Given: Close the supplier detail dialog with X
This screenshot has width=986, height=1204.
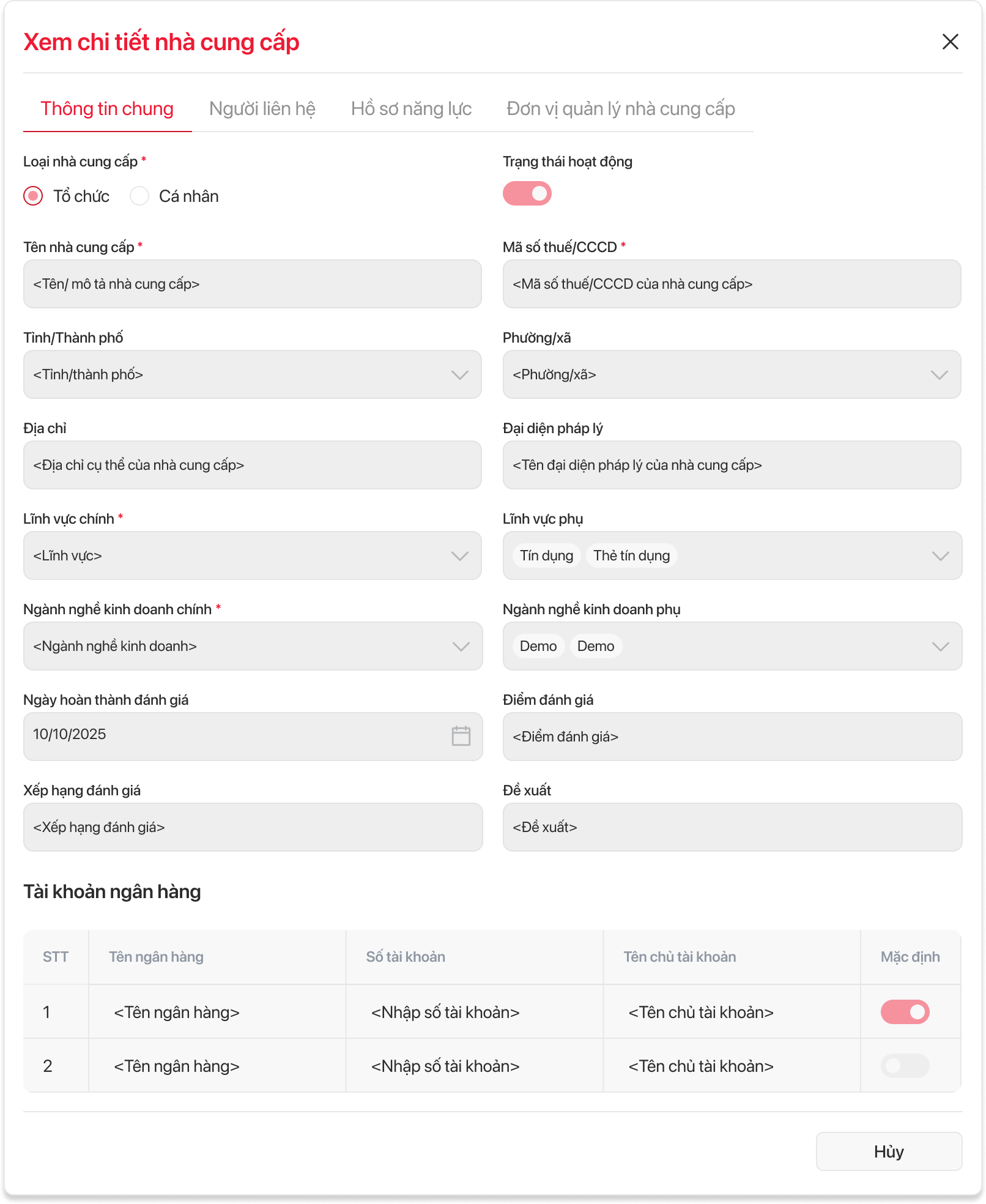Looking at the screenshot, I should tap(950, 42).
